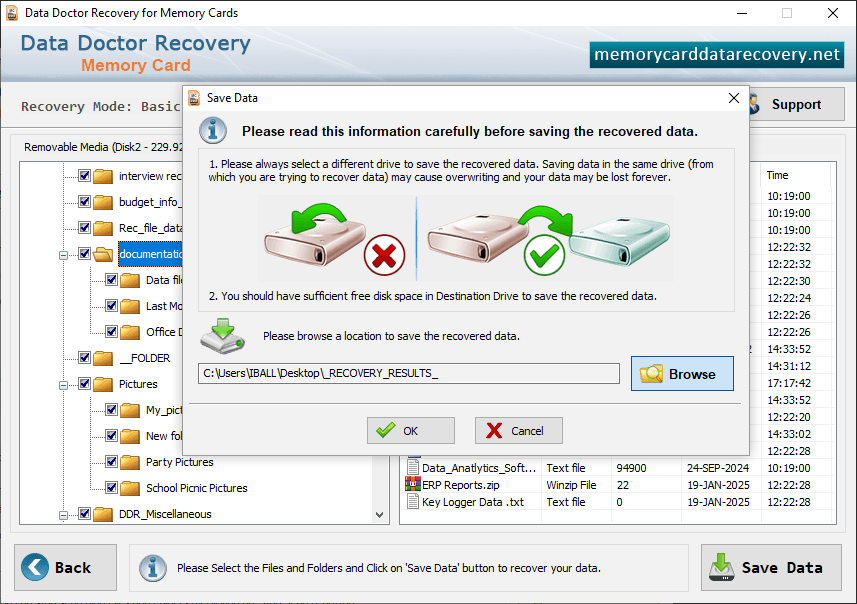Toggle checkbox for Office Documents folder
Viewport: 857px width, 604px height.
tap(111, 332)
